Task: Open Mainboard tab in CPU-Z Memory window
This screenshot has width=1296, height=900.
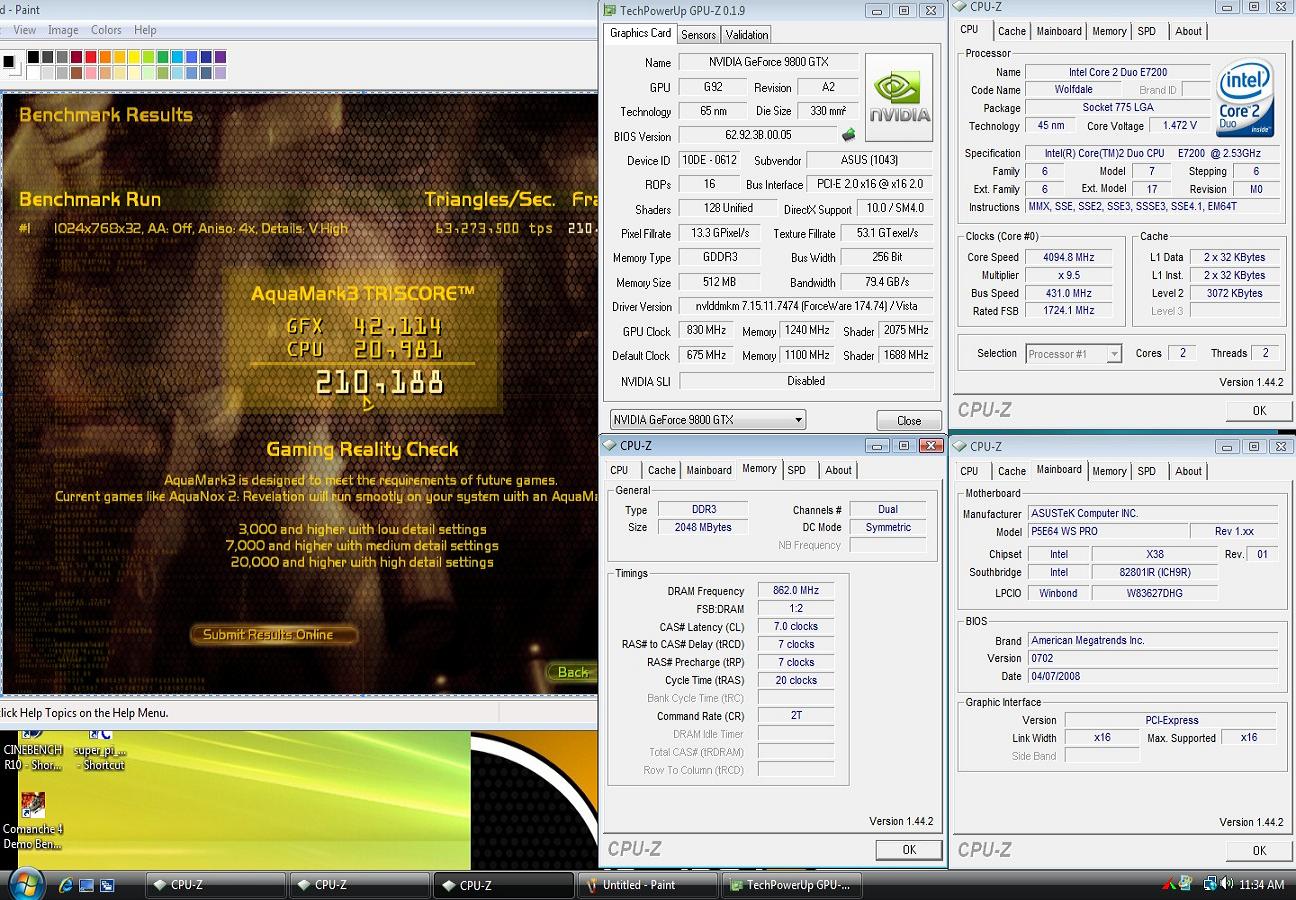Action: (709, 470)
